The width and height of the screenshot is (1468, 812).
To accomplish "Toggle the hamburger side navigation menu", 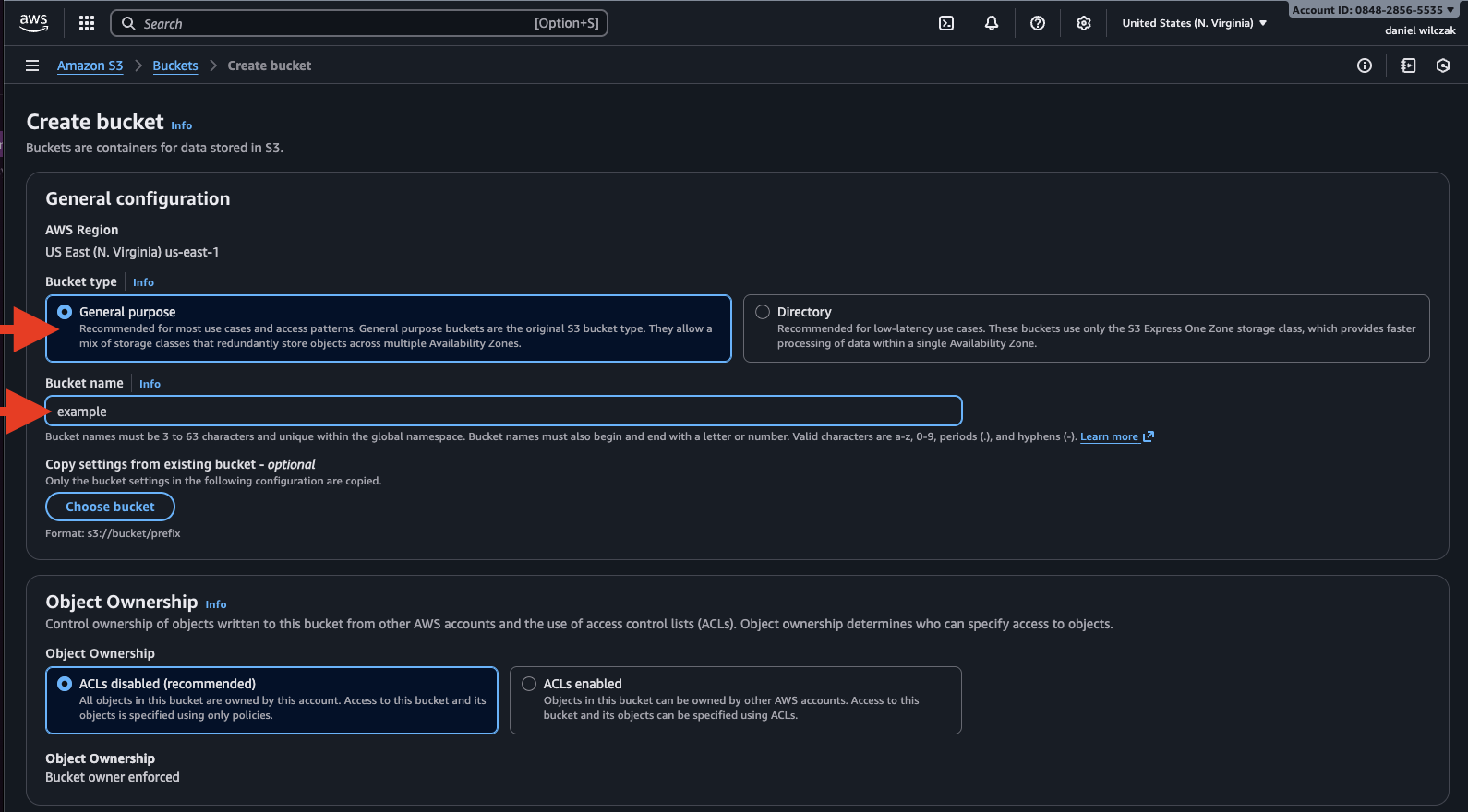I will pyautogui.click(x=32, y=66).
